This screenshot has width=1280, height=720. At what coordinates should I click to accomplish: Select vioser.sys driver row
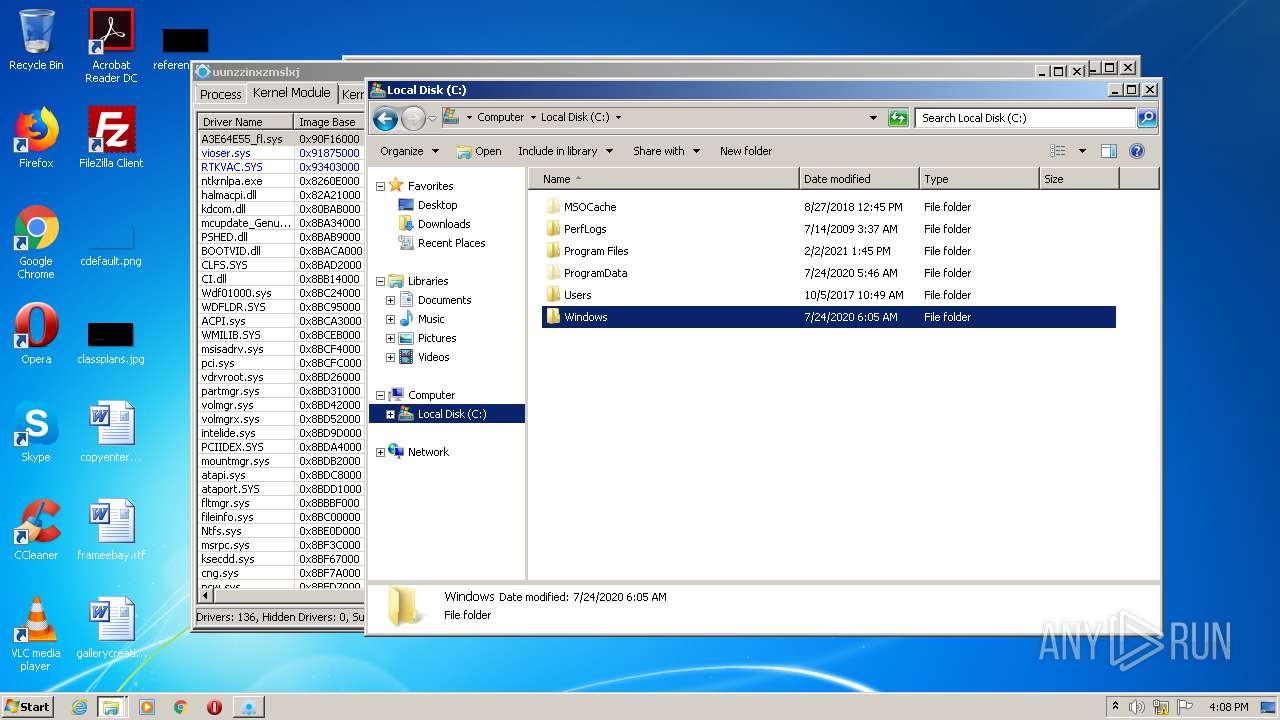pos(280,153)
